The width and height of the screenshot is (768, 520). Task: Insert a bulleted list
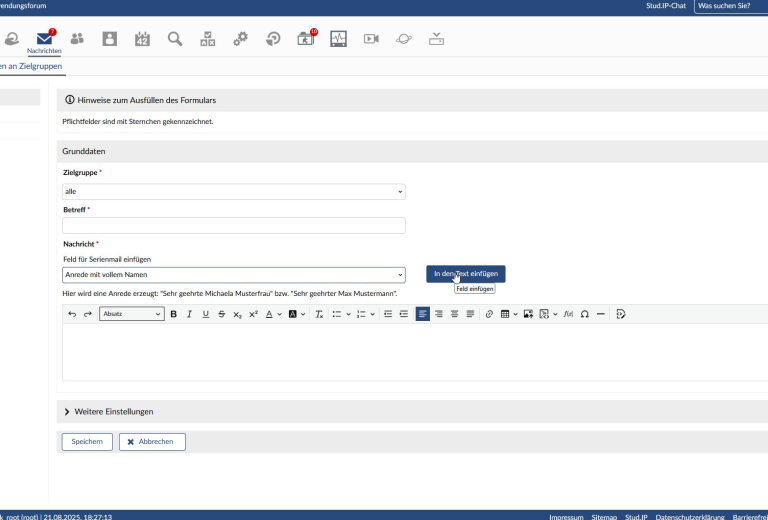point(336,314)
